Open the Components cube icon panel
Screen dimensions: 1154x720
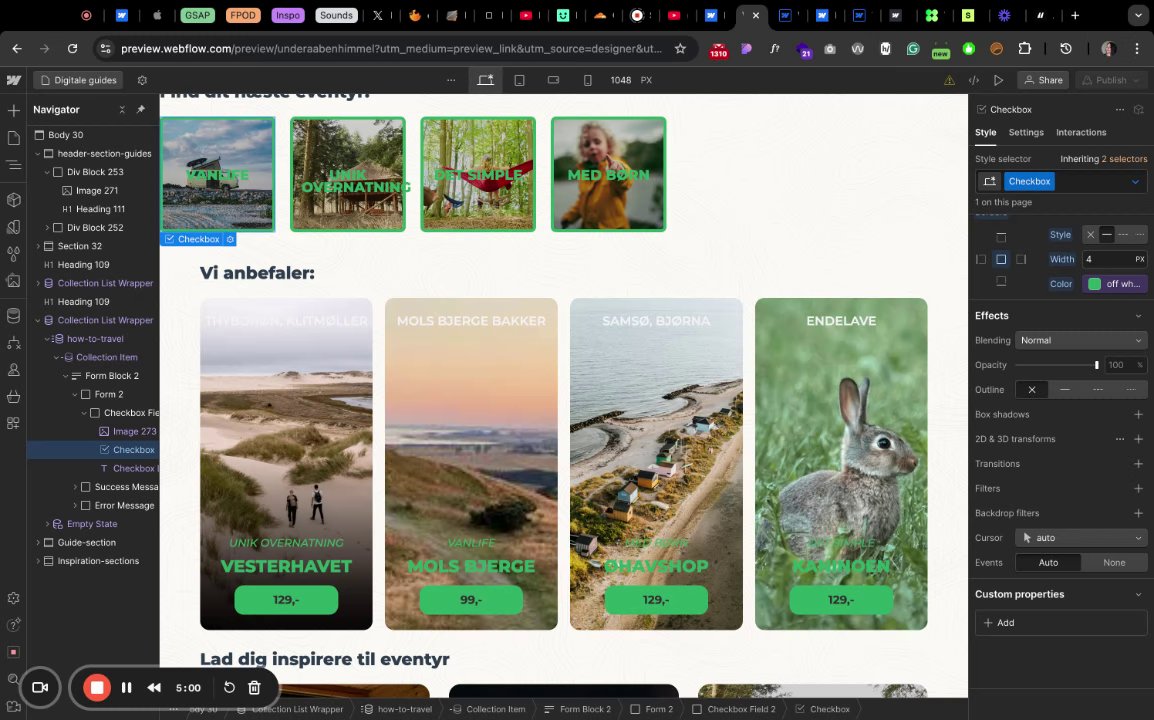[x=13, y=200]
